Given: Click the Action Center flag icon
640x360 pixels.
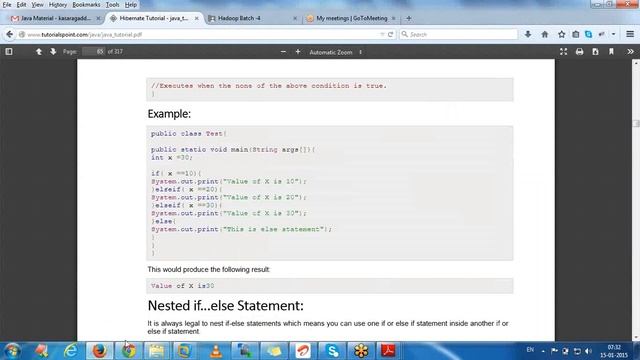Looking at the screenshot, I should coord(554,351).
